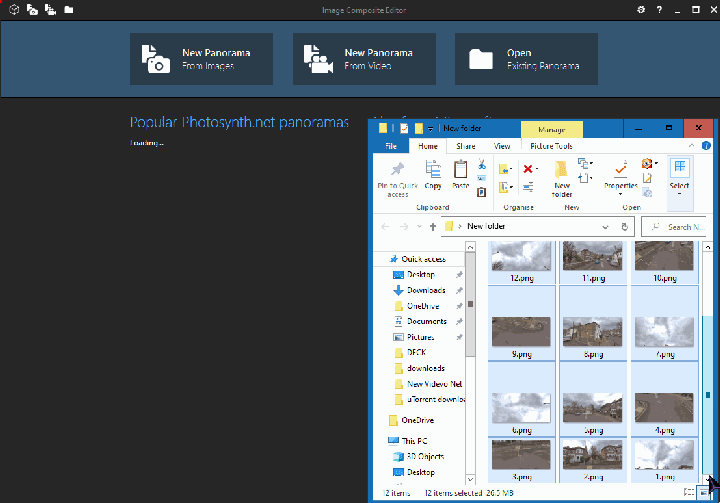This screenshot has width=720, height=503.
Task: Select Downloads in Quick access
Action: [425, 290]
